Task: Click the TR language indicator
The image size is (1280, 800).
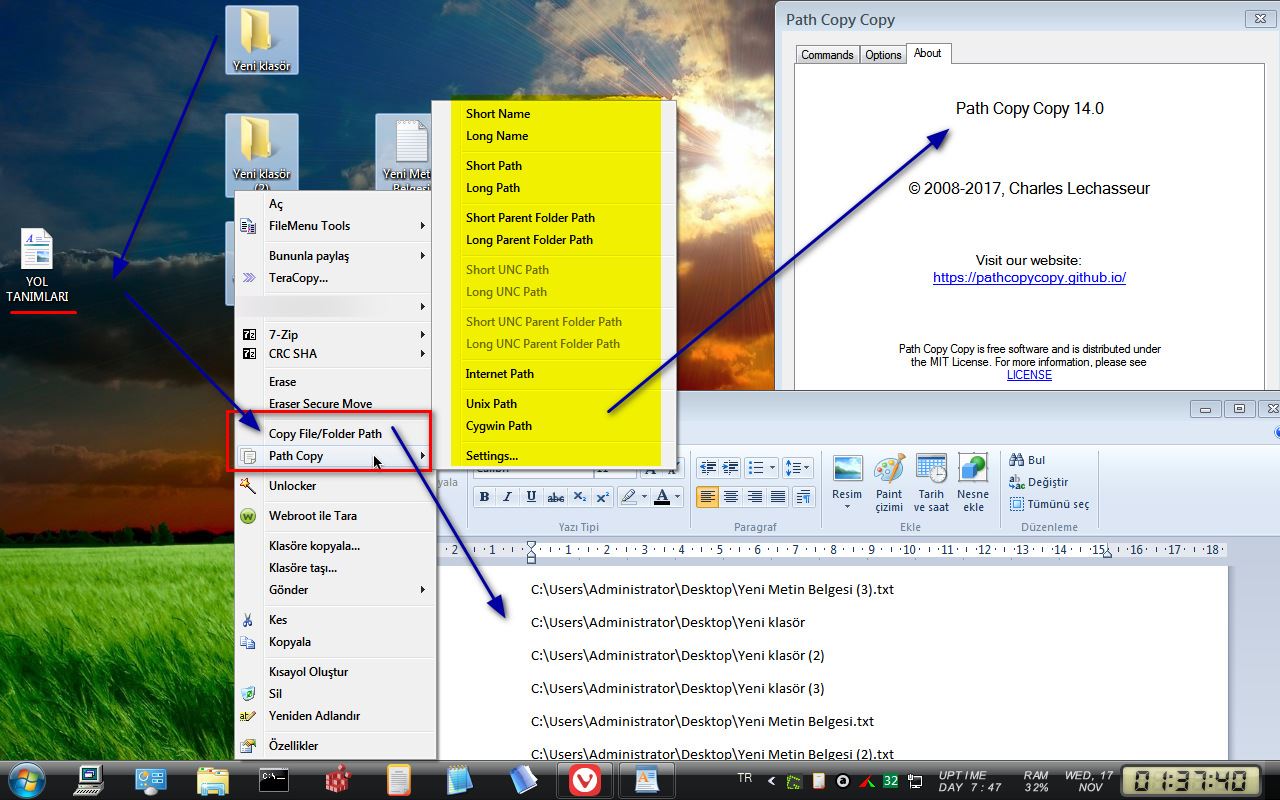Action: pos(744,778)
